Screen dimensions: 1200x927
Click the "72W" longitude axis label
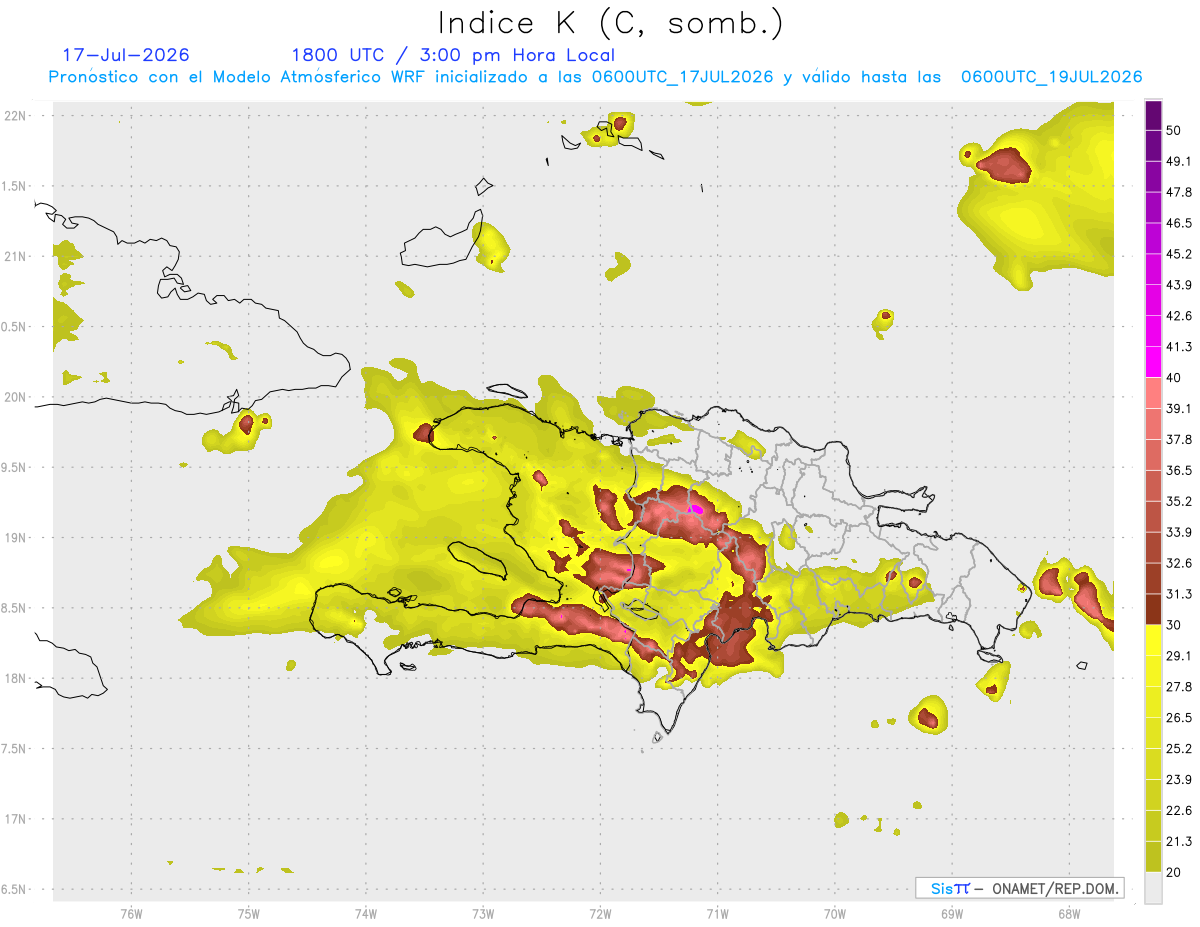(600, 914)
